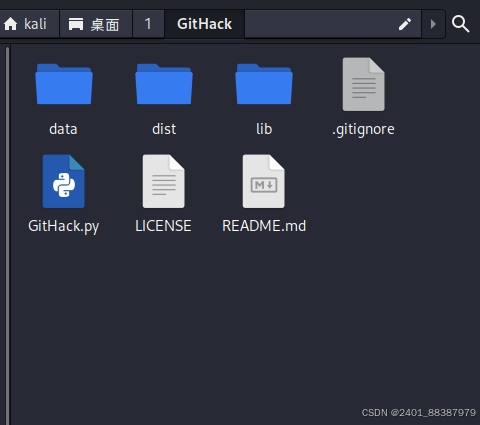This screenshot has width=480, height=425.
Task: Click the README.md file name label
Action: point(264,226)
